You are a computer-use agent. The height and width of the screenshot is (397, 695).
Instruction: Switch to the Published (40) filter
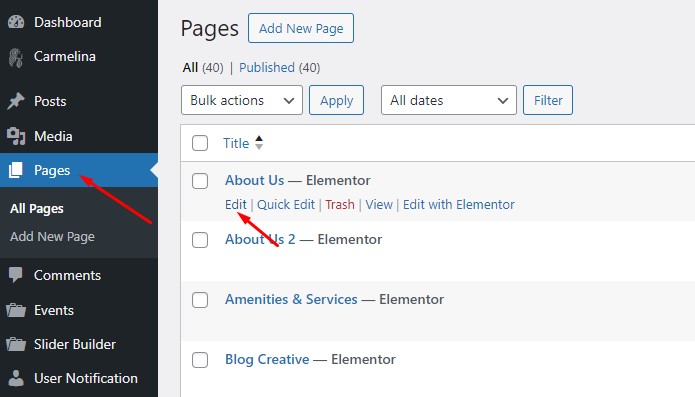tap(279, 67)
